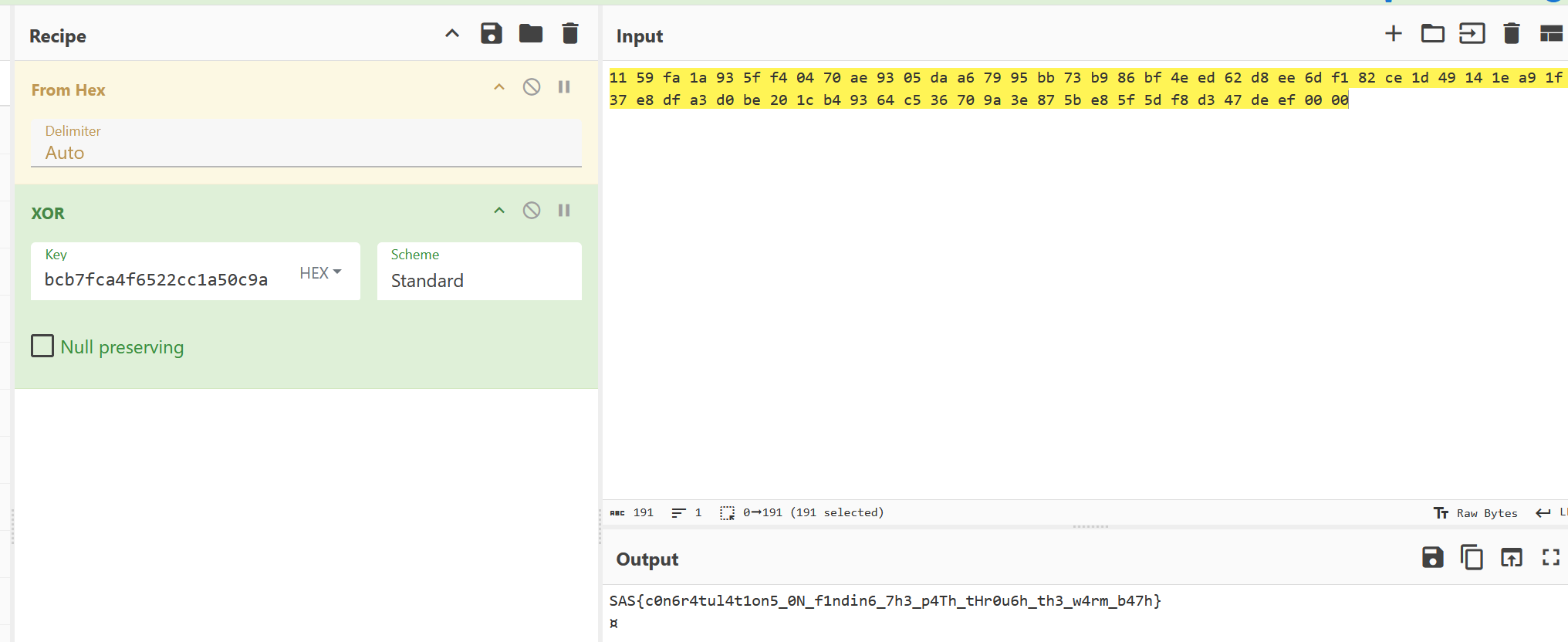Clear input and output trash icon

1511,34
